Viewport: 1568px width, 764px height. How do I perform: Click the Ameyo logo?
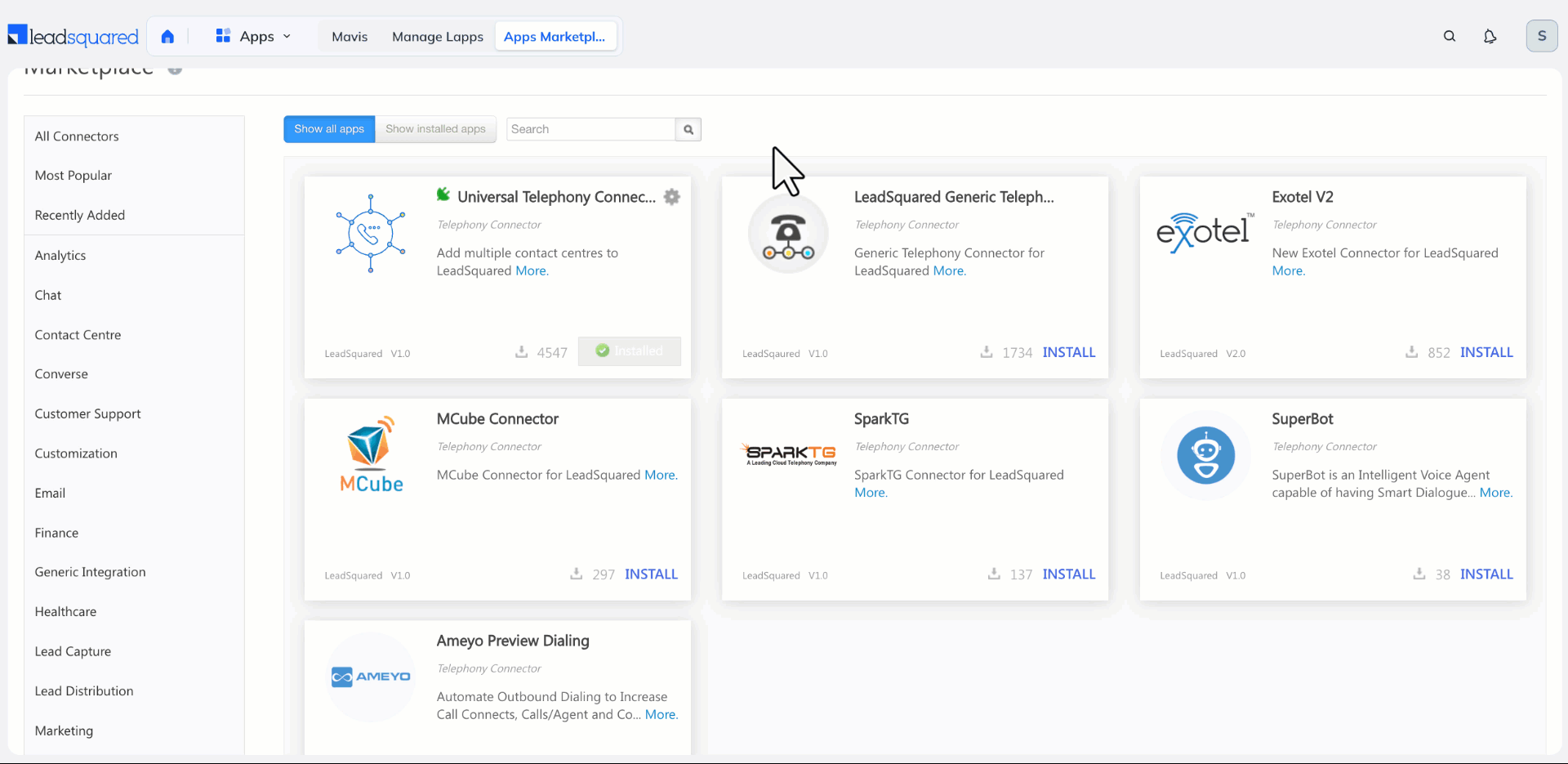coord(371,677)
